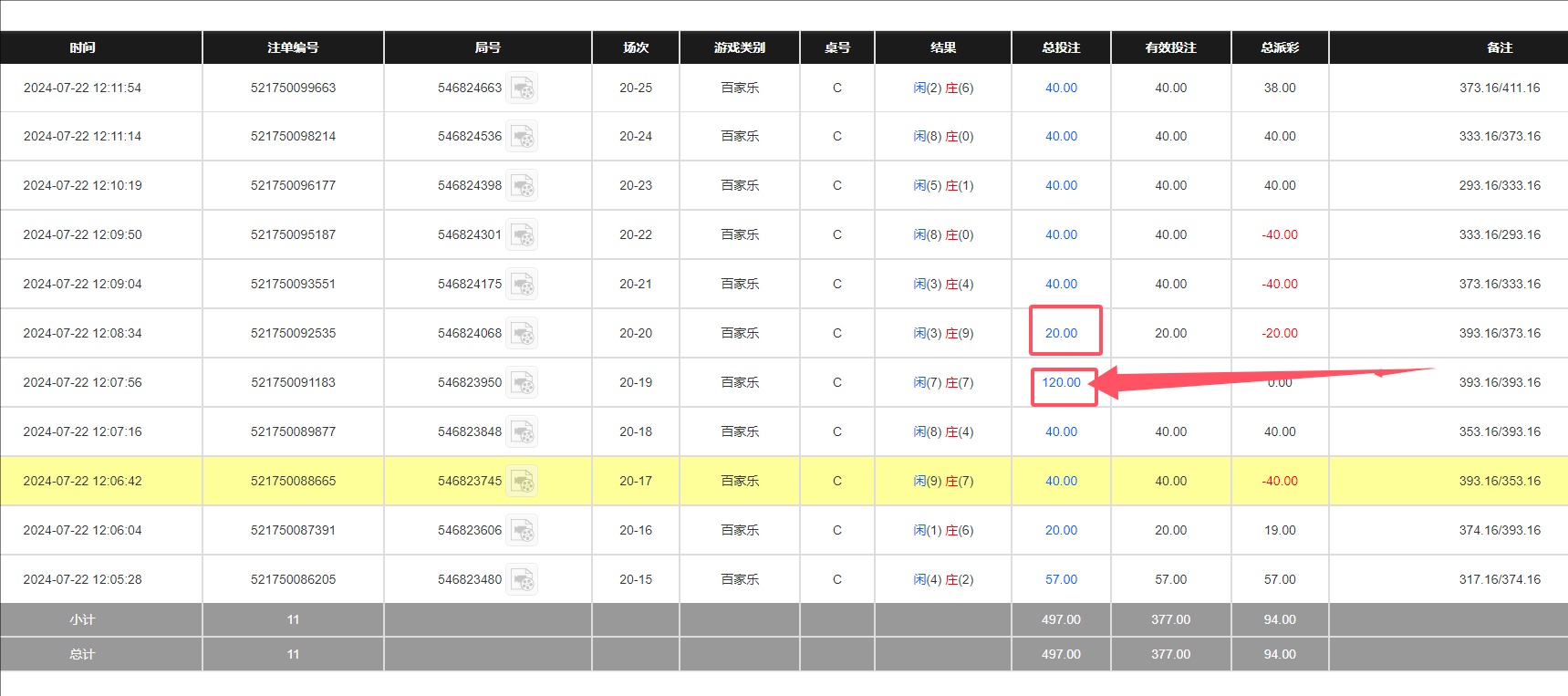The width and height of the screenshot is (1568, 696).
Task: Click the 时间 column header
Action: (82, 47)
